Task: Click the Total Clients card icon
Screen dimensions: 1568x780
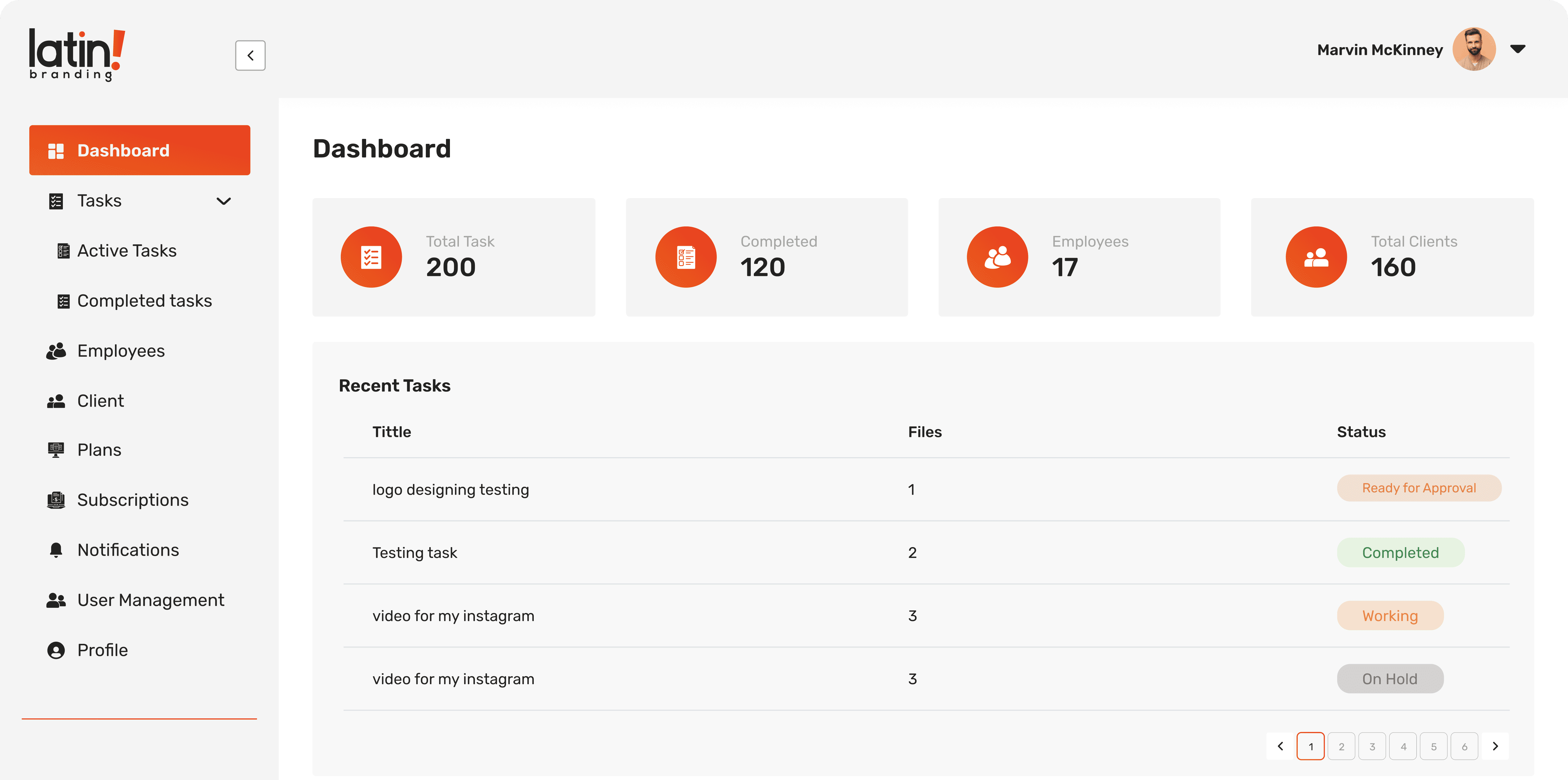Action: (x=1316, y=257)
